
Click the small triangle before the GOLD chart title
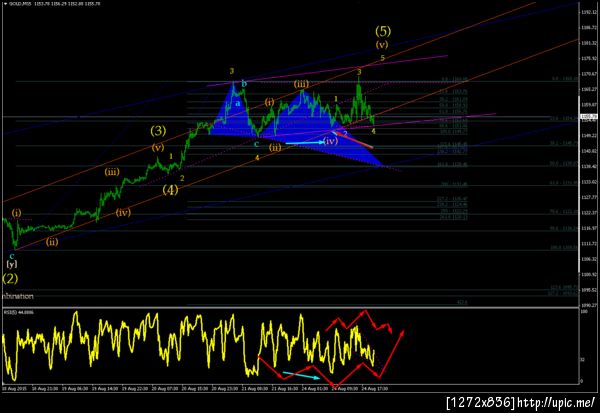tap(5, 4)
